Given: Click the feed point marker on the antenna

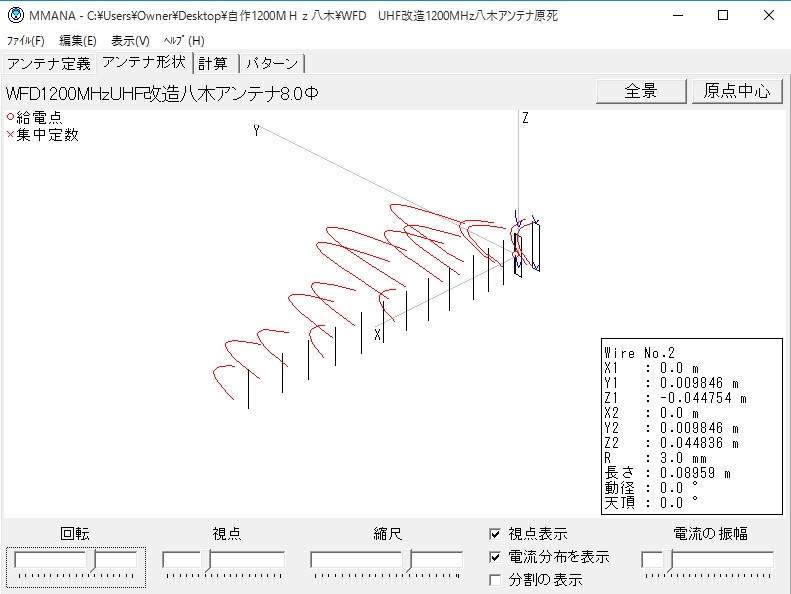Looking at the screenshot, I should pyautogui.click(x=516, y=254).
